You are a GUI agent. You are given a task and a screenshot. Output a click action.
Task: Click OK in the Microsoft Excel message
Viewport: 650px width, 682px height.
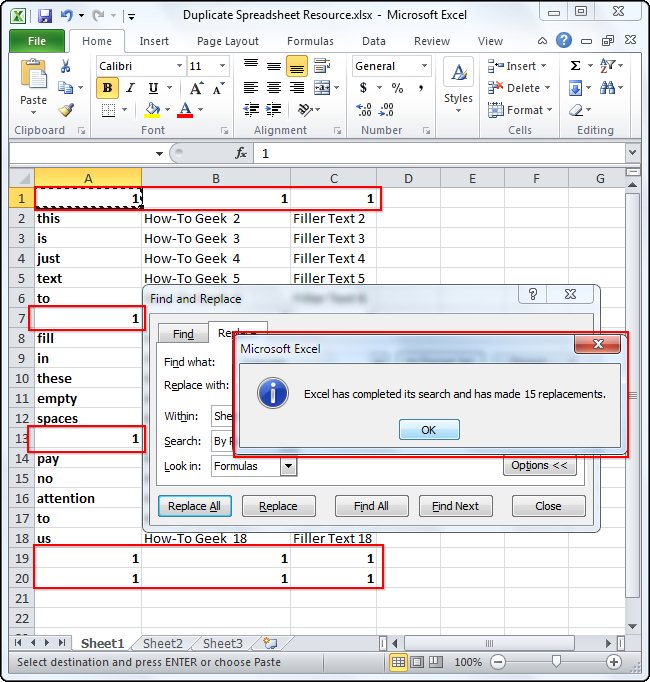[x=429, y=430]
